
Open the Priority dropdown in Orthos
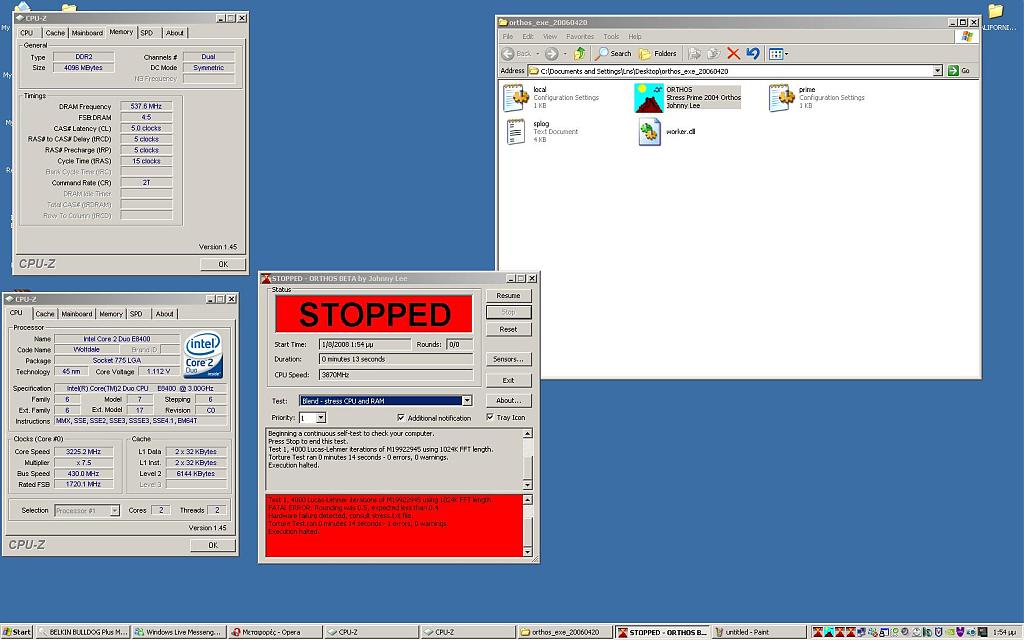click(x=321, y=417)
